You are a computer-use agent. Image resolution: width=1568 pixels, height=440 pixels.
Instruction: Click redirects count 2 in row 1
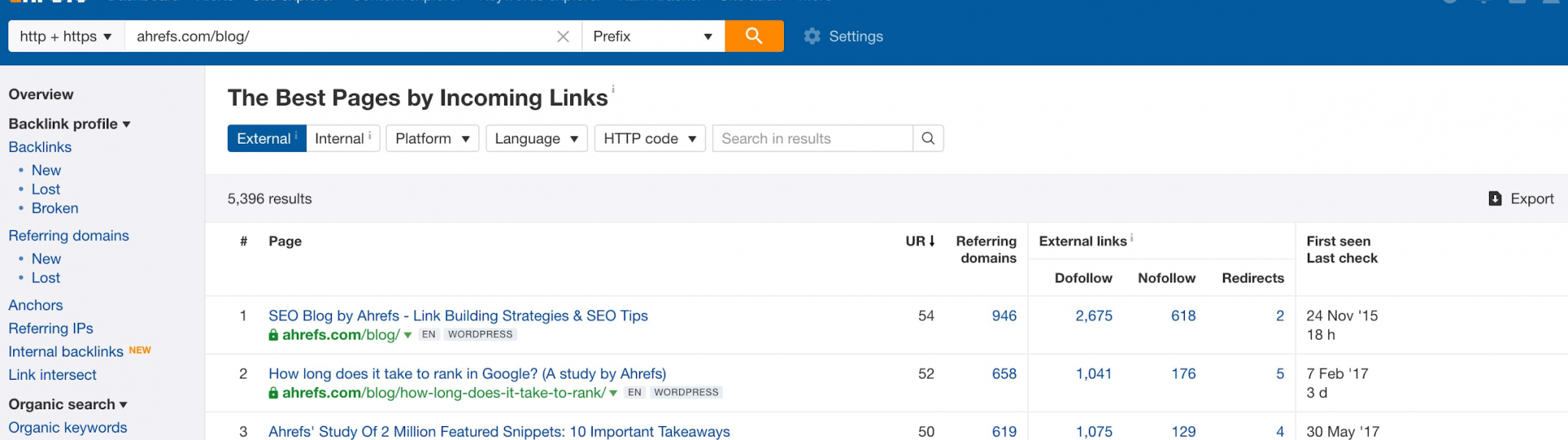click(x=1280, y=315)
